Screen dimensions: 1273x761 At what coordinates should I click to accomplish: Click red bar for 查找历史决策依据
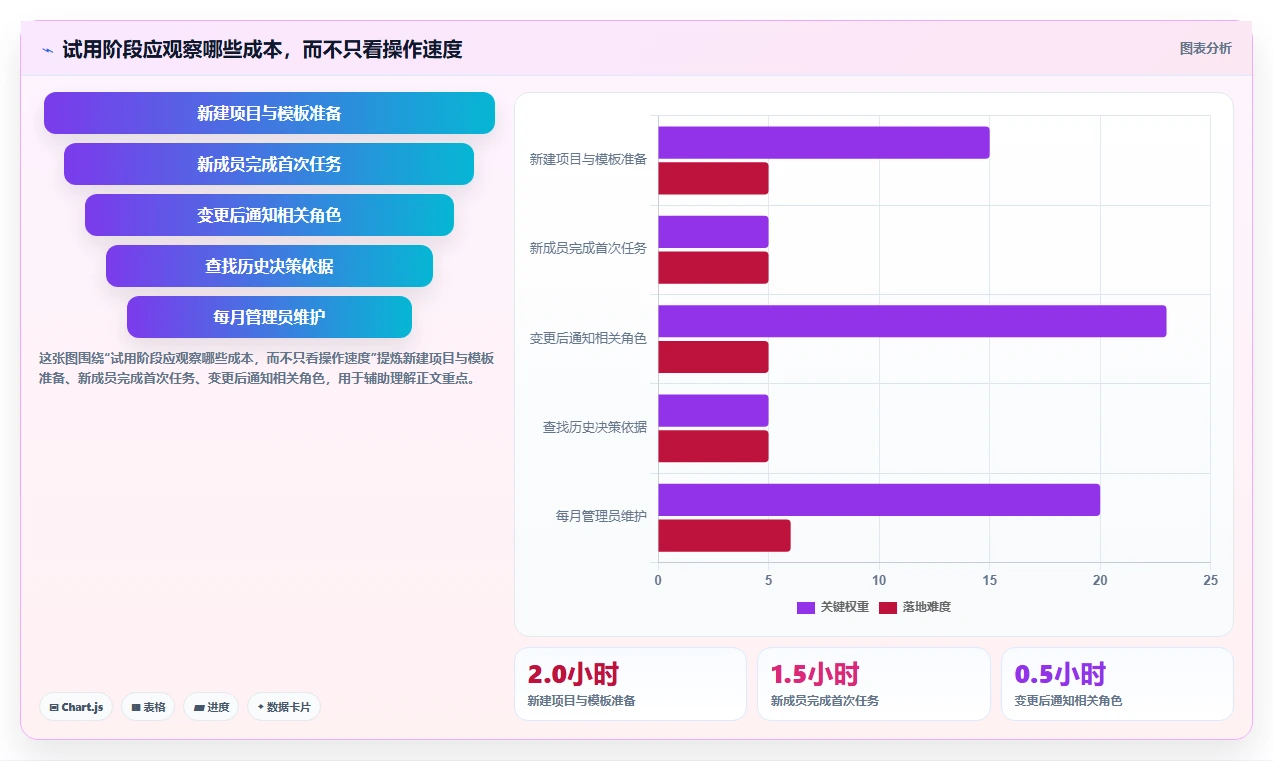coord(713,447)
